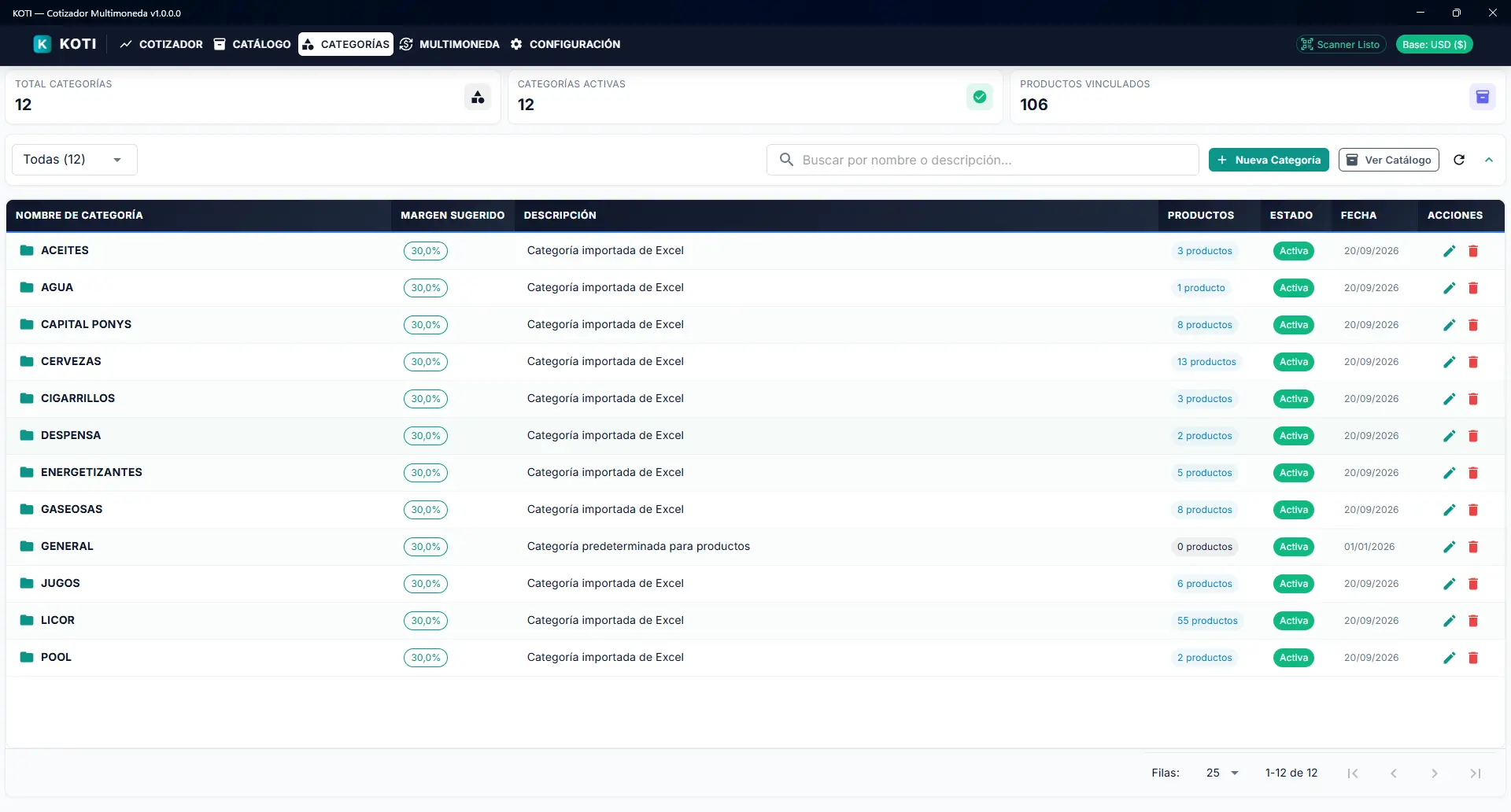Open the Filas rows-per-page dropdown
The height and width of the screenshot is (812, 1511).
coord(1222,773)
